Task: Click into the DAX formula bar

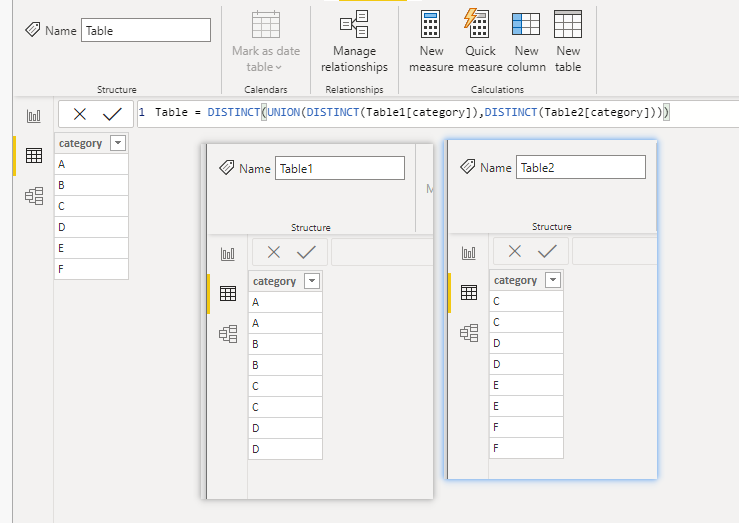Action: pos(438,113)
